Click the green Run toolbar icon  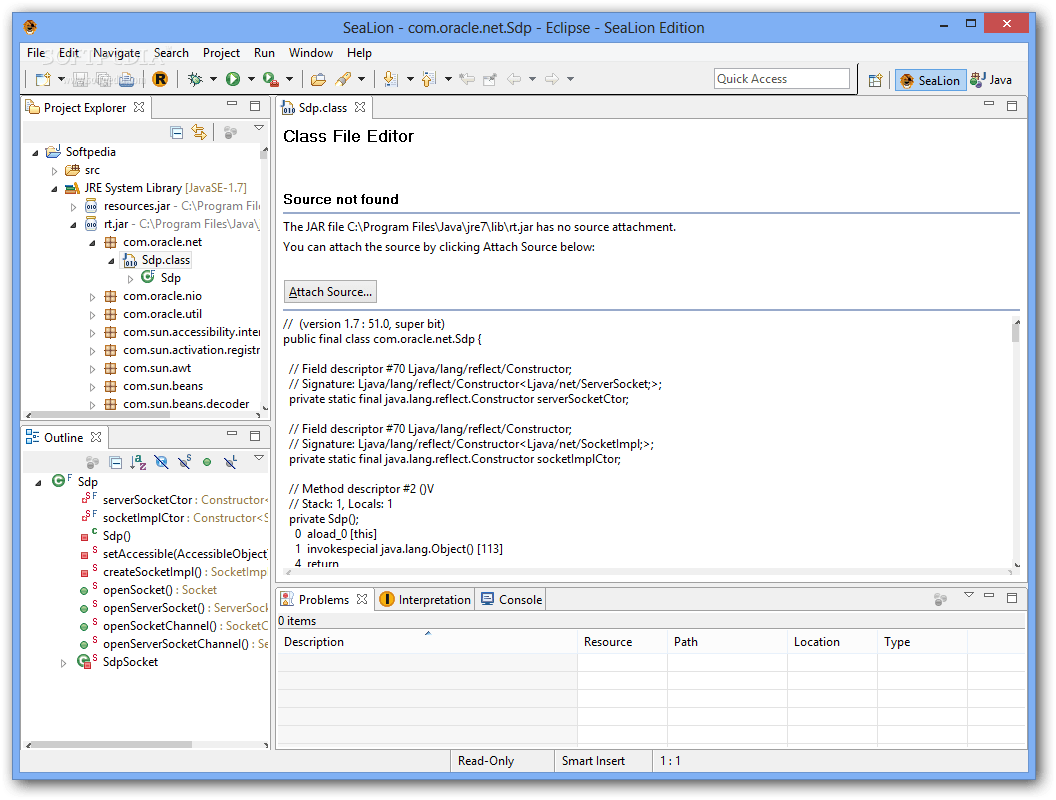(233, 79)
